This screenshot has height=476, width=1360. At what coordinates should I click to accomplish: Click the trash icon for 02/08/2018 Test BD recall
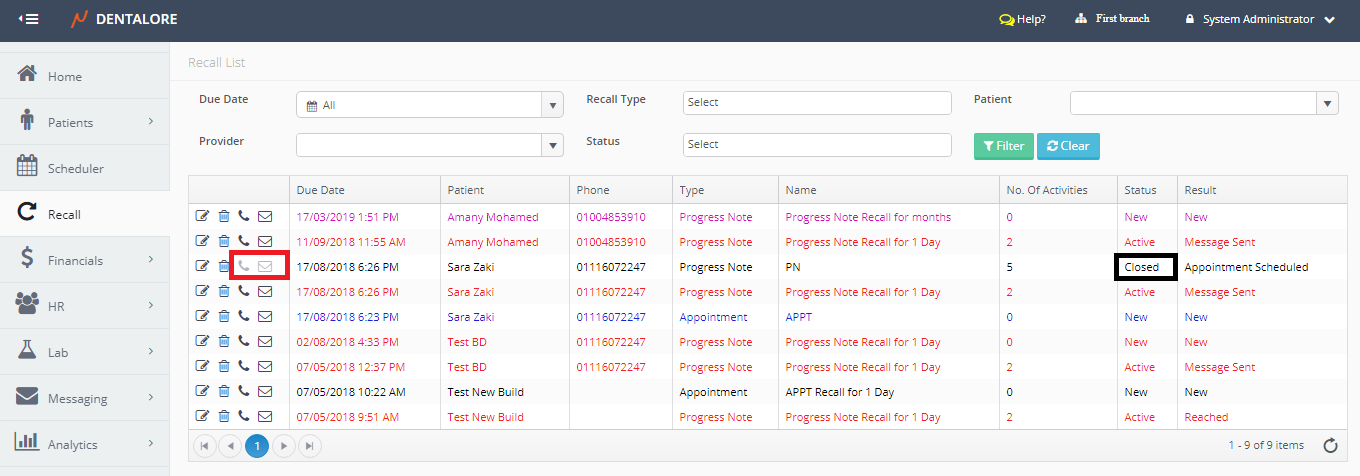pos(224,342)
